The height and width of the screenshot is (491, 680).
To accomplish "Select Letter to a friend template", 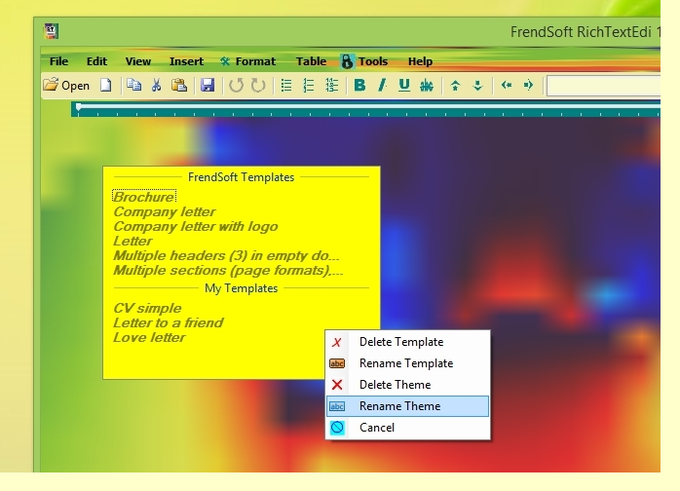I will pyautogui.click(x=168, y=323).
